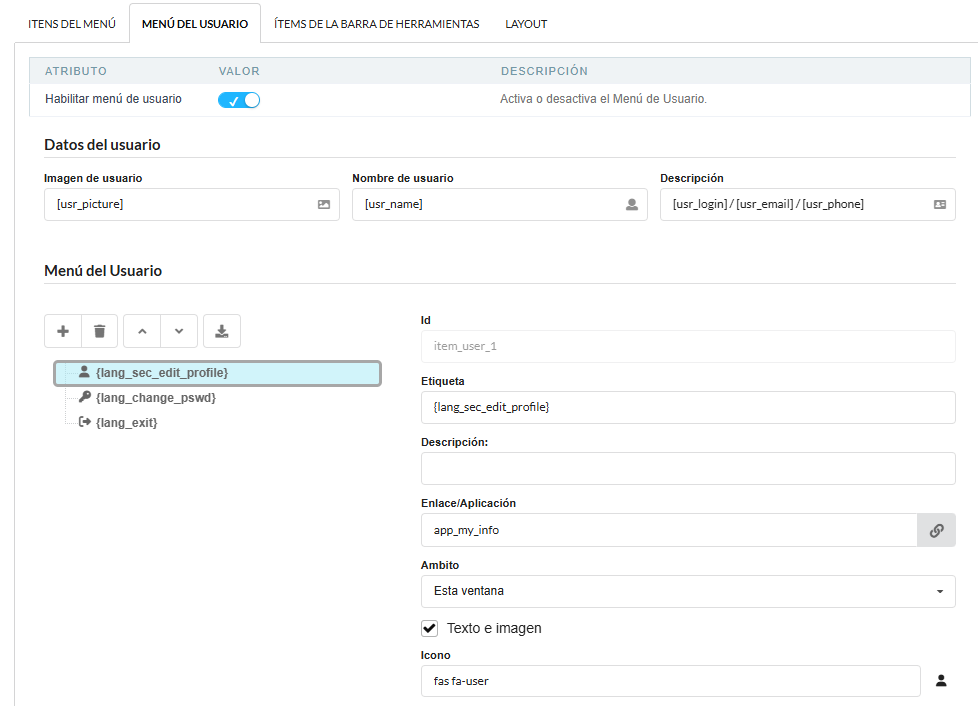This screenshot has height=706, width=978.
Task: Delete the selected menu item
Action: click(x=99, y=331)
